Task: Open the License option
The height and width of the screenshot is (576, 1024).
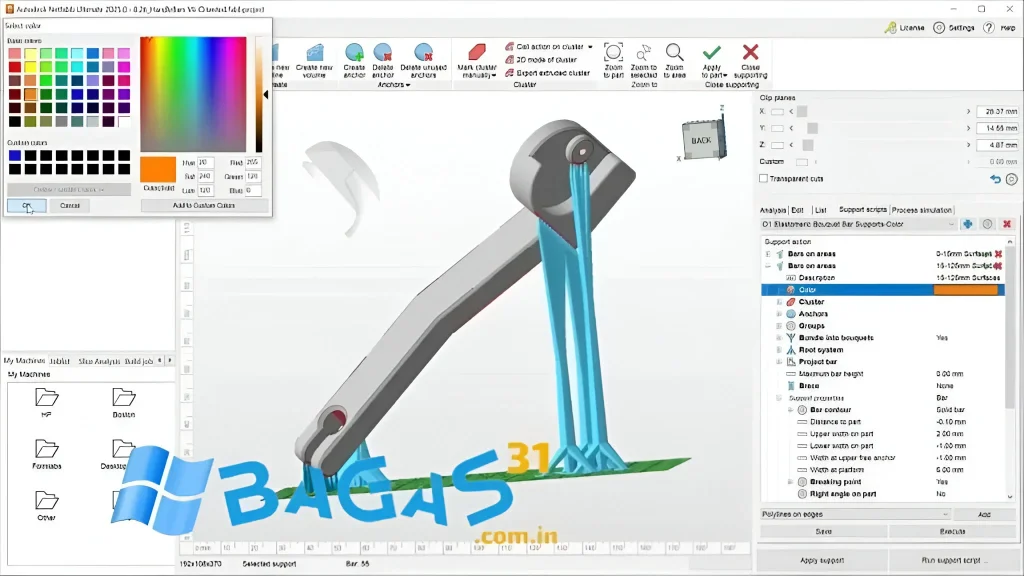Action: (x=904, y=27)
